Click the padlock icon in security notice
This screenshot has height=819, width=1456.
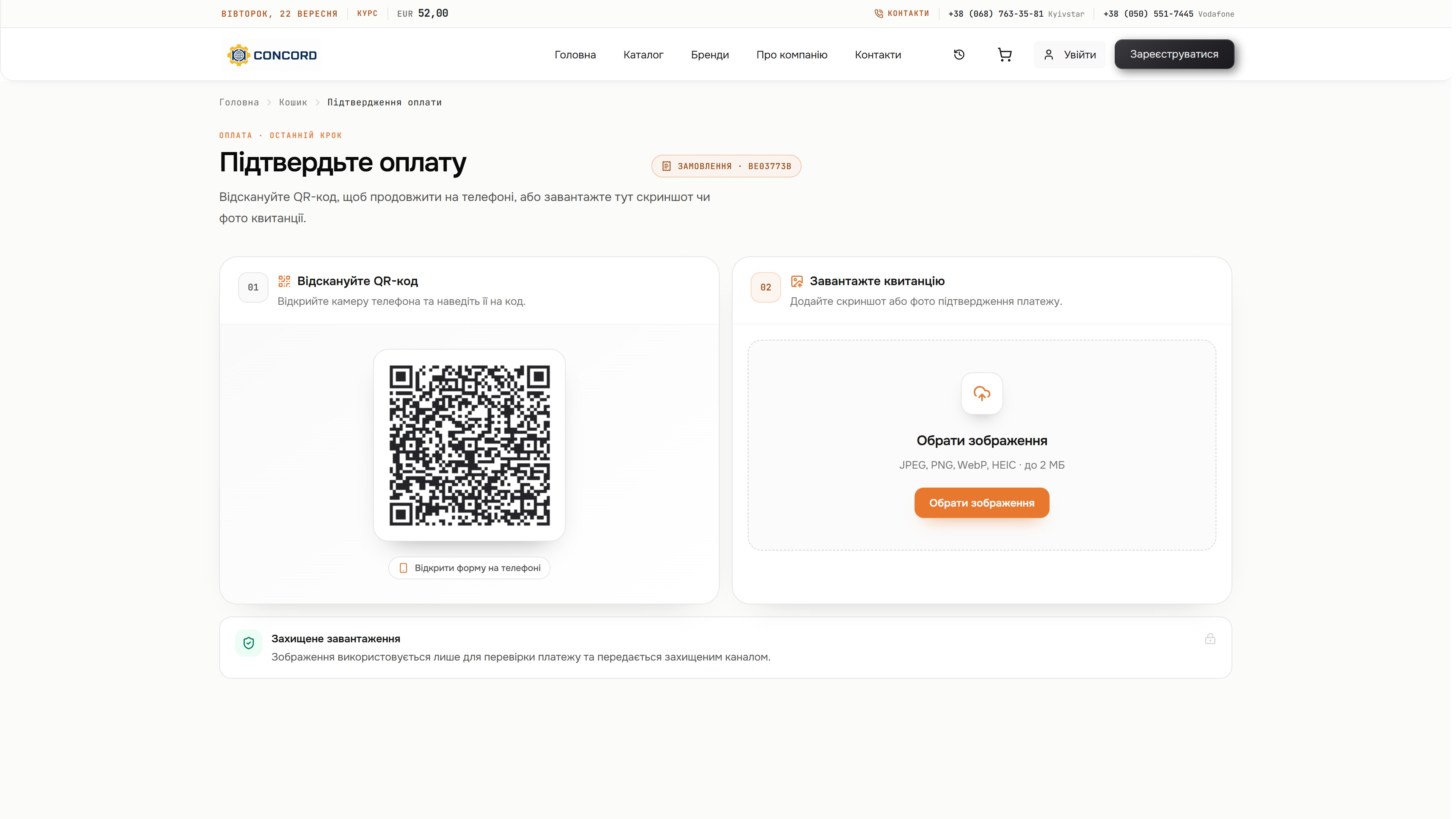coord(1210,639)
